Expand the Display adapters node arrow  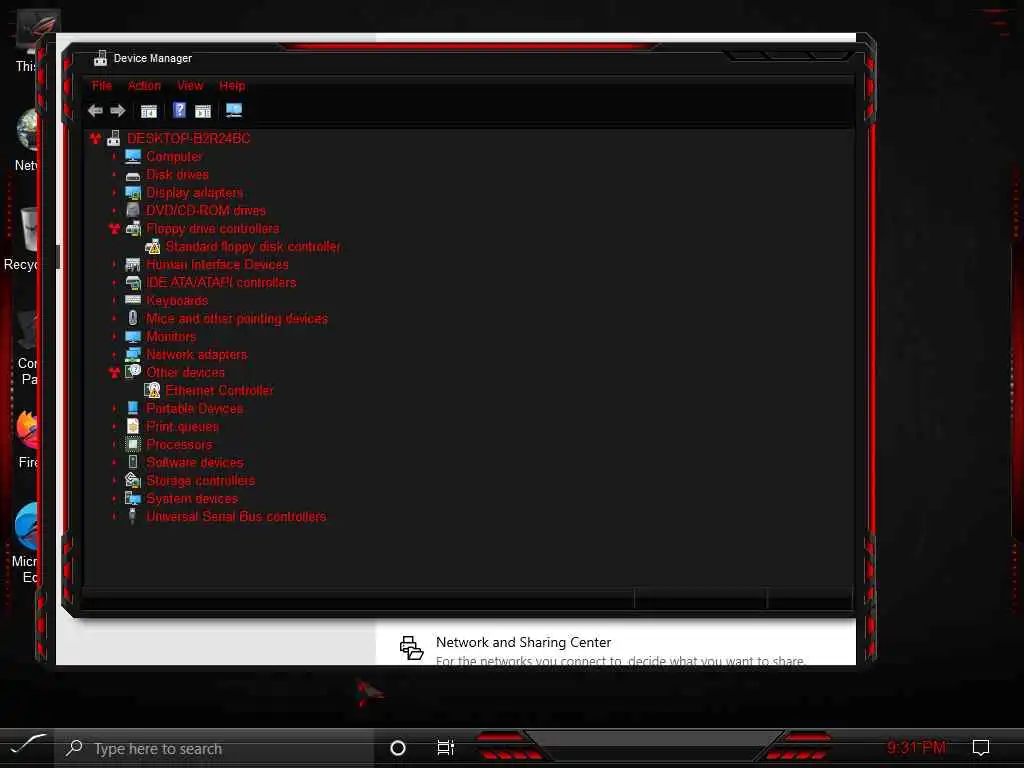[x=114, y=193]
